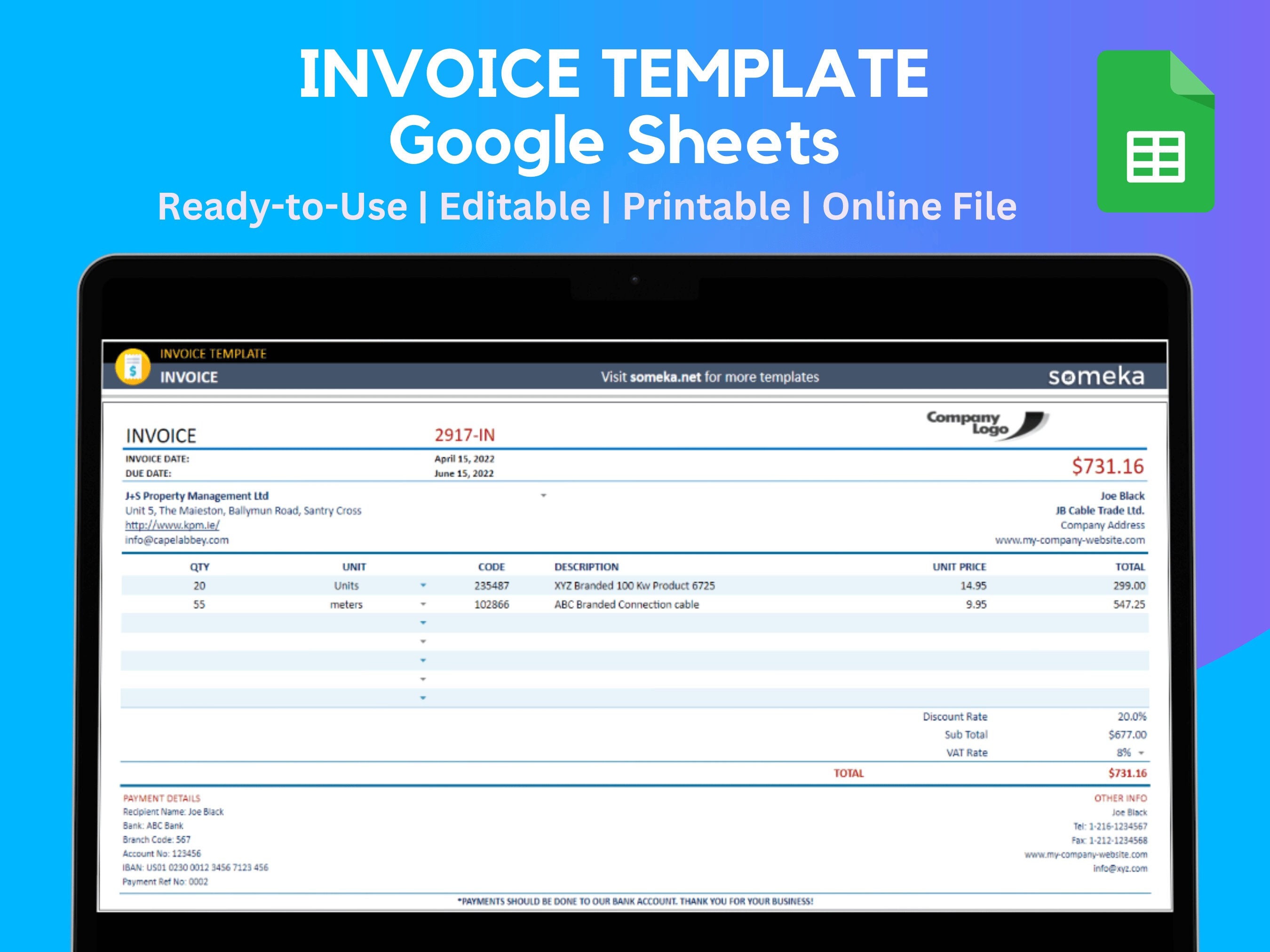Click the Google Sheets file icon

pos(1155,132)
